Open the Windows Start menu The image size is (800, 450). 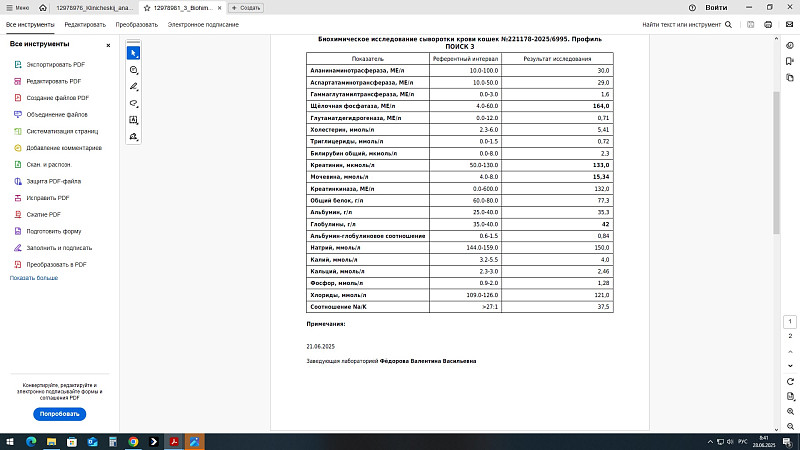(10, 441)
